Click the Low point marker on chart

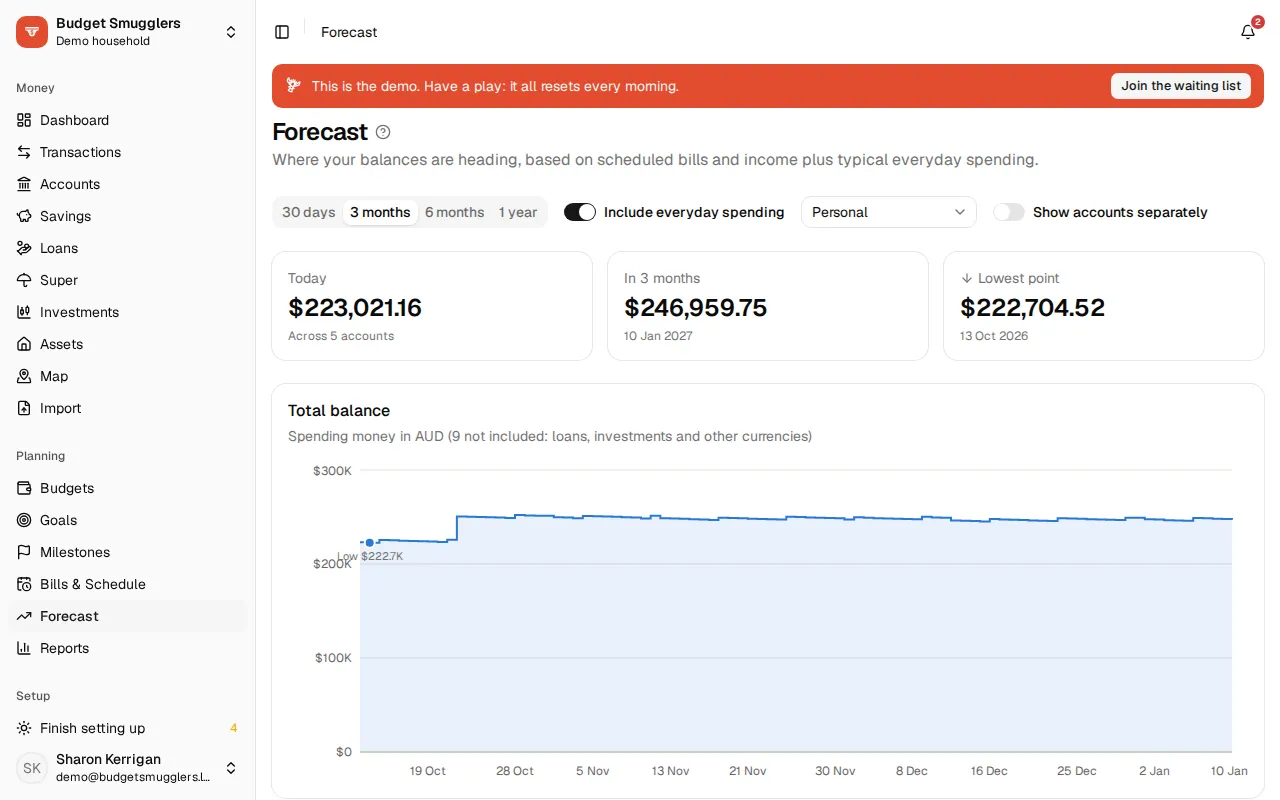tap(369, 543)
